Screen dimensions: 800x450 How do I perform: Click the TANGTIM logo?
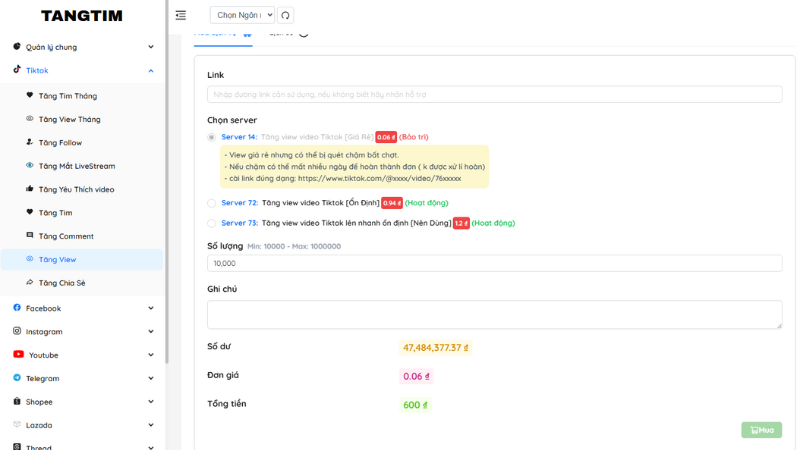[x=81, y=16]
